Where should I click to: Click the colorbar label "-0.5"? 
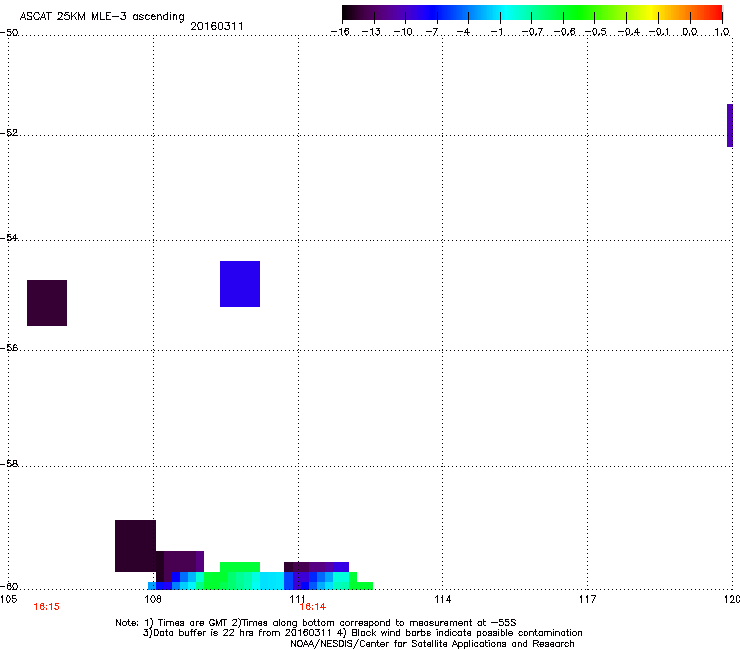click(x=596, y=32)
